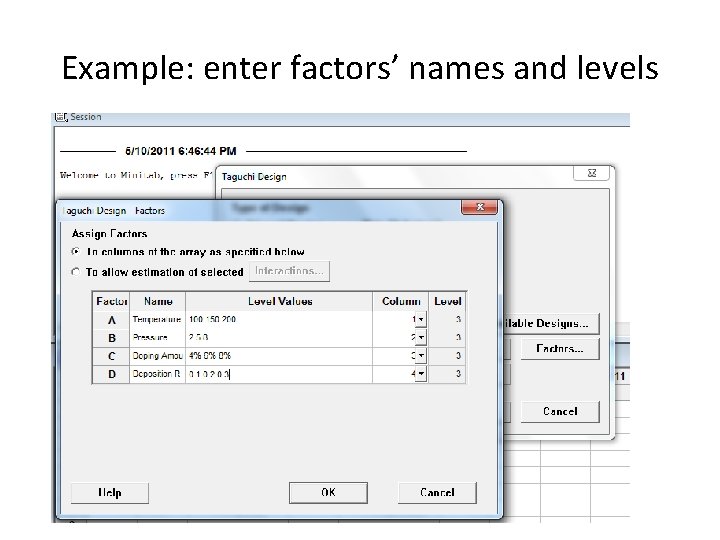Expand Column dropdown for factor D
The width and height of the screenshot is (720, 540).
[x=421, y=374]
